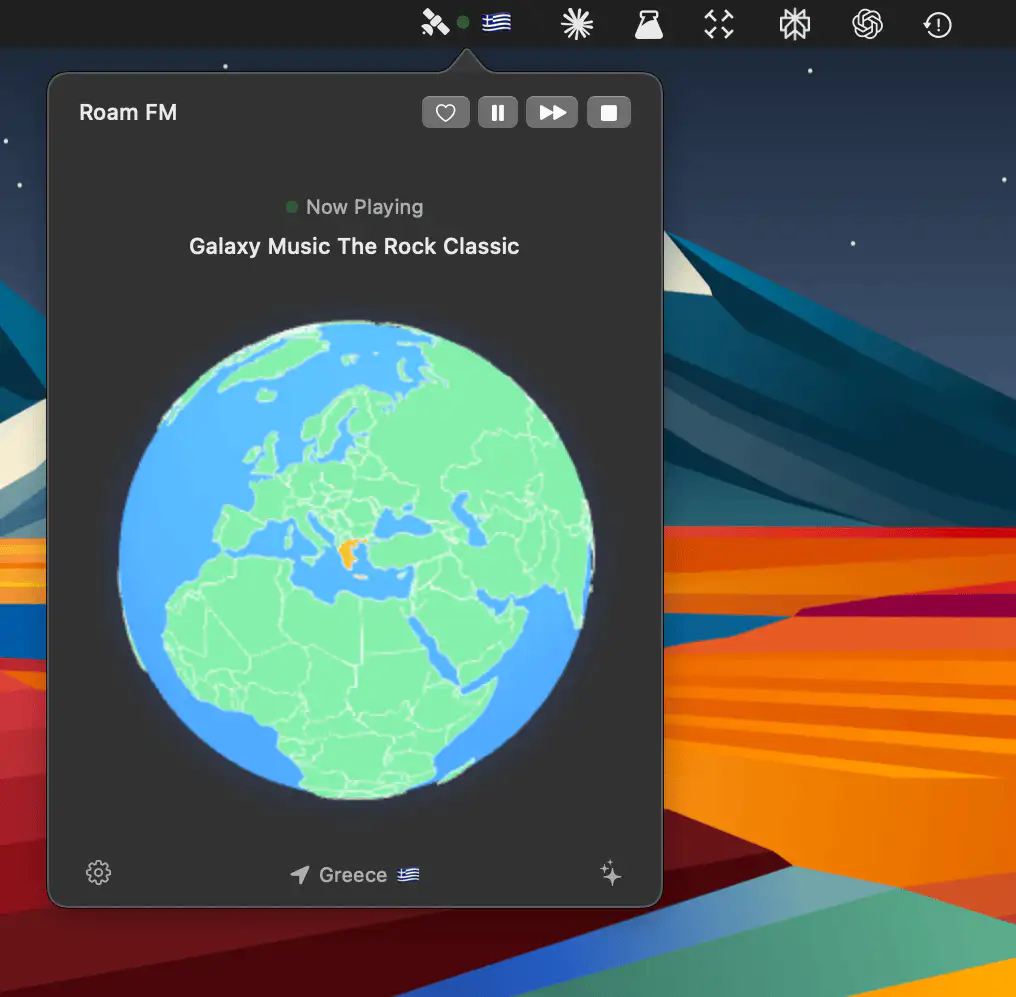The height and width of the screenshot is (997, 1016).
Task: Click the sparkles icon in popup footer
Action: (x=610, y=874)
